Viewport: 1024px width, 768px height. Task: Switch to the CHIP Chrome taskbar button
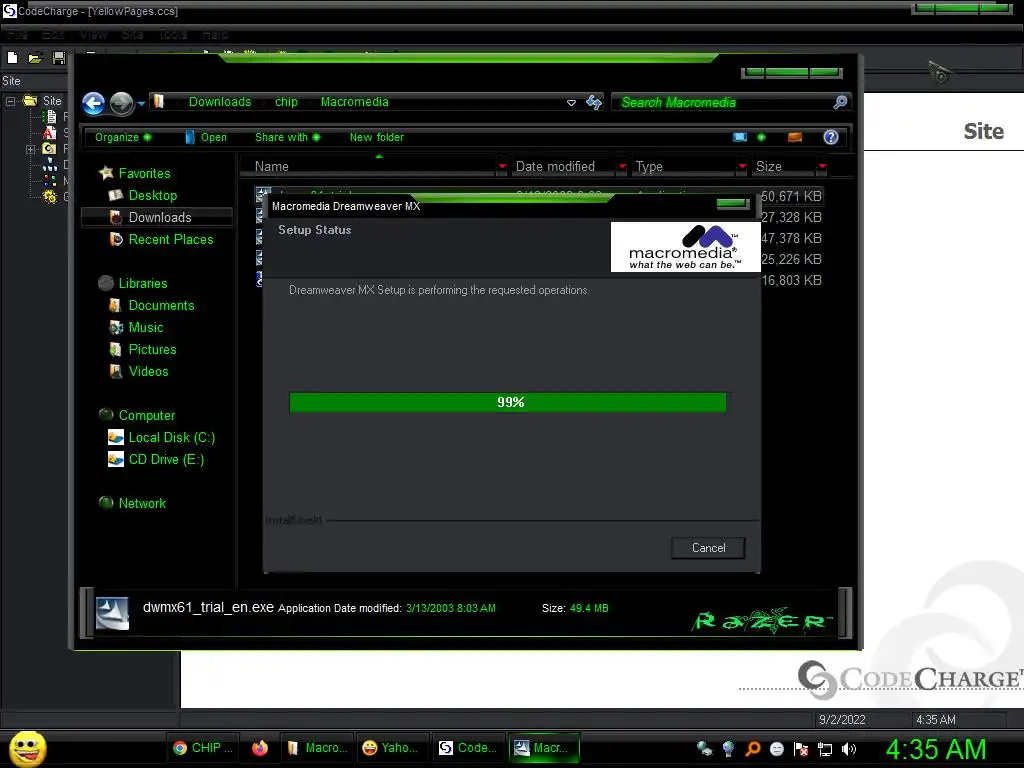coord(202,748)
